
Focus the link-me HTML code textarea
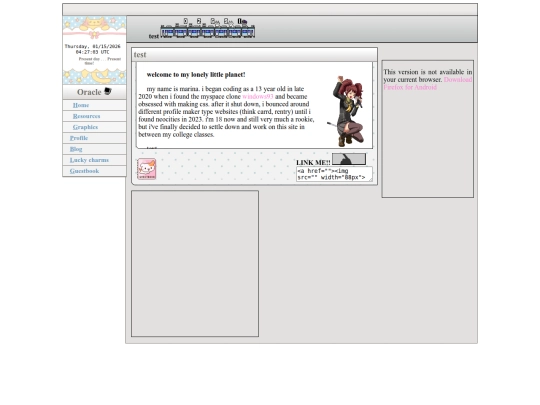(334, 174)
